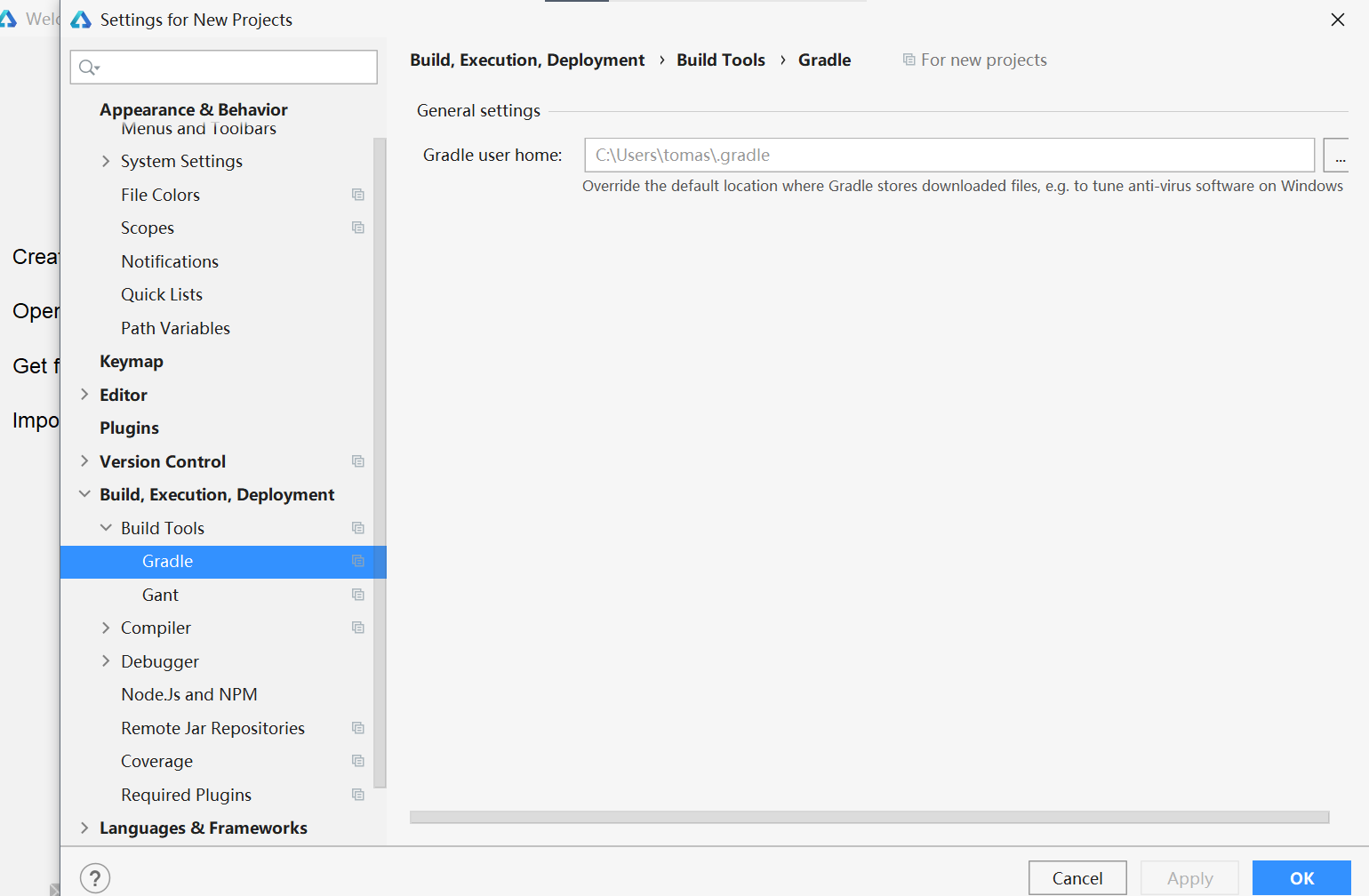The width and height of the screenshot is (1369, 896).
Task: Click the settings tree vertical scrollbar
Action: point(380,462)
